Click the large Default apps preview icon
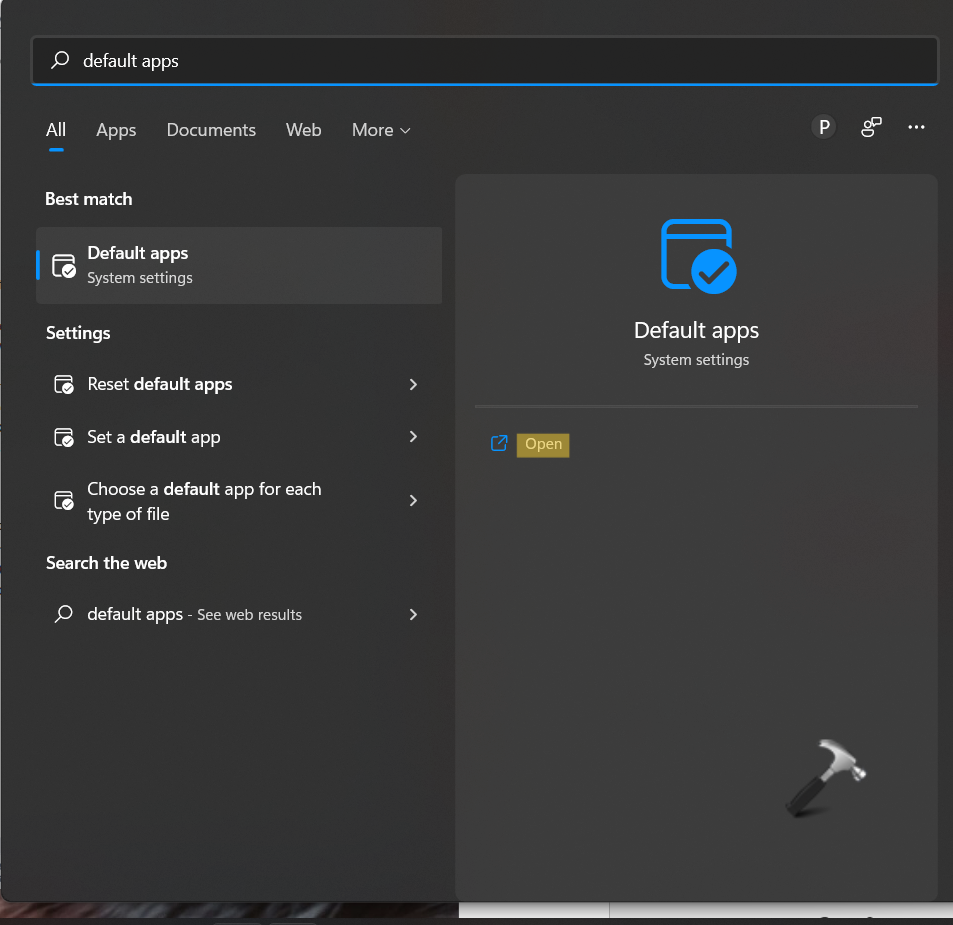953x925 pixels. 697,257
